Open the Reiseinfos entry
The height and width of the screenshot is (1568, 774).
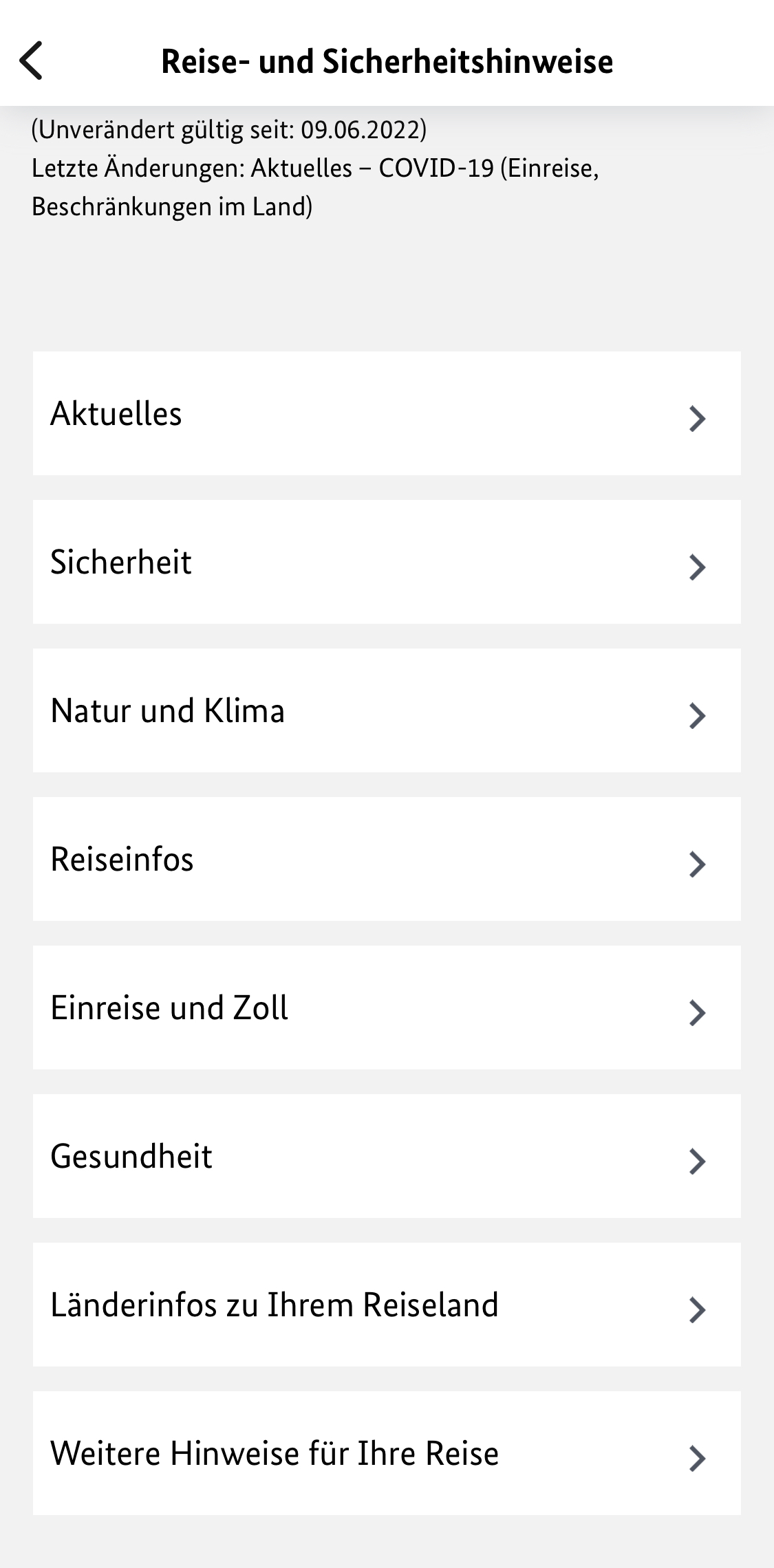(122, 860)
